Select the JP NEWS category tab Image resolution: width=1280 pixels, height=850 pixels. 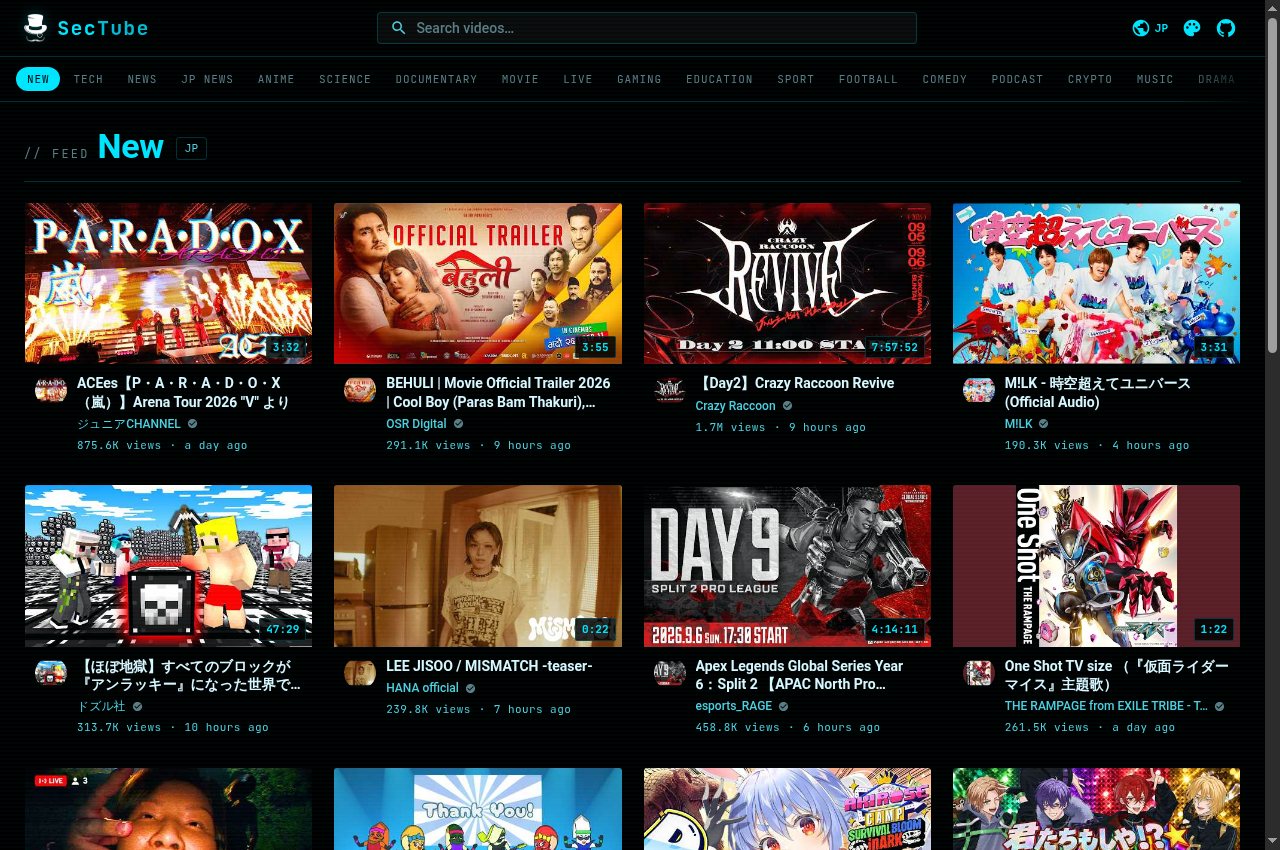pyautogui.click(x=207, y=79)
